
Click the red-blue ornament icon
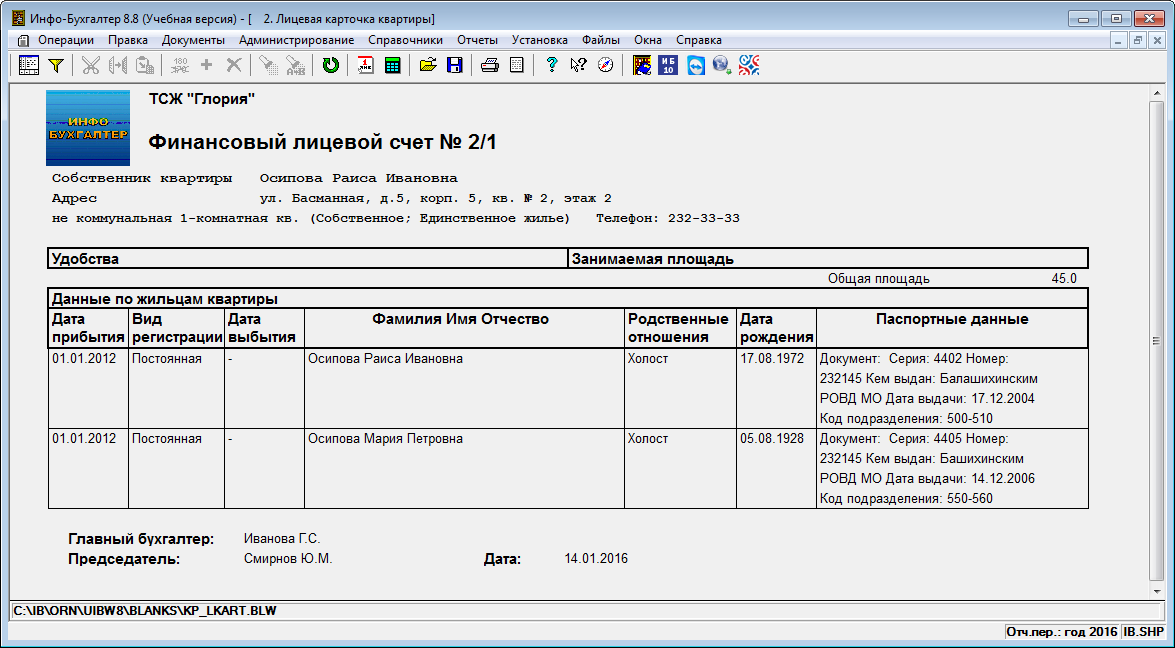pos(749,65)
